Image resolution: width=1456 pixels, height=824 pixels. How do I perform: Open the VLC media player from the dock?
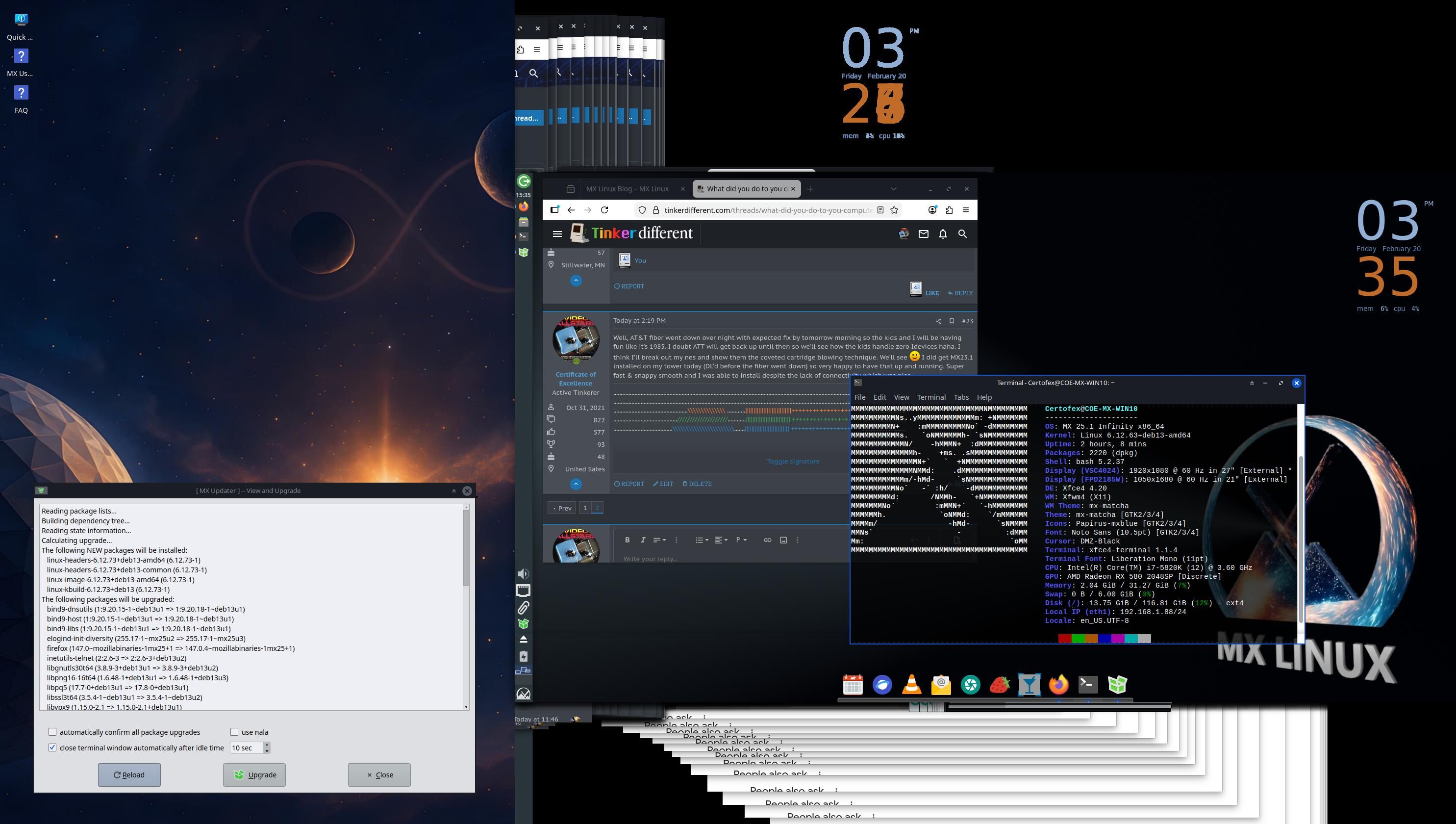(x=911, y=685)
